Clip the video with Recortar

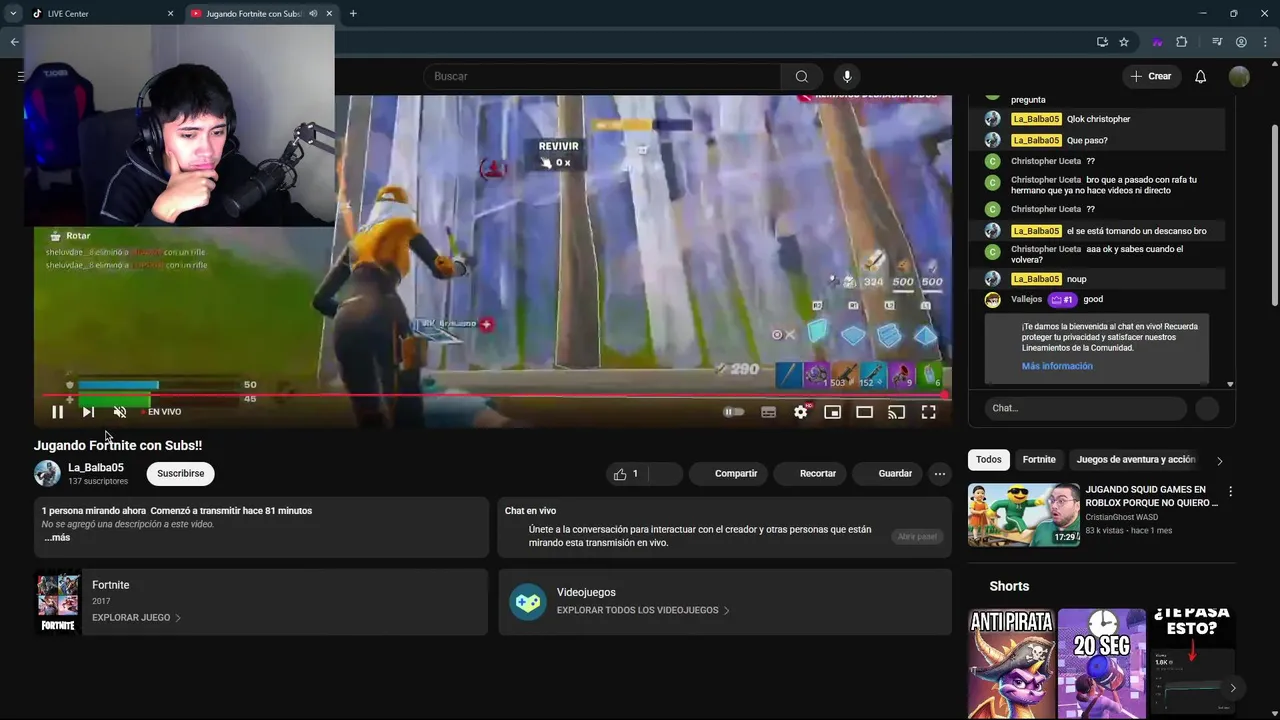pyautogui.click(x=809, y=474)
